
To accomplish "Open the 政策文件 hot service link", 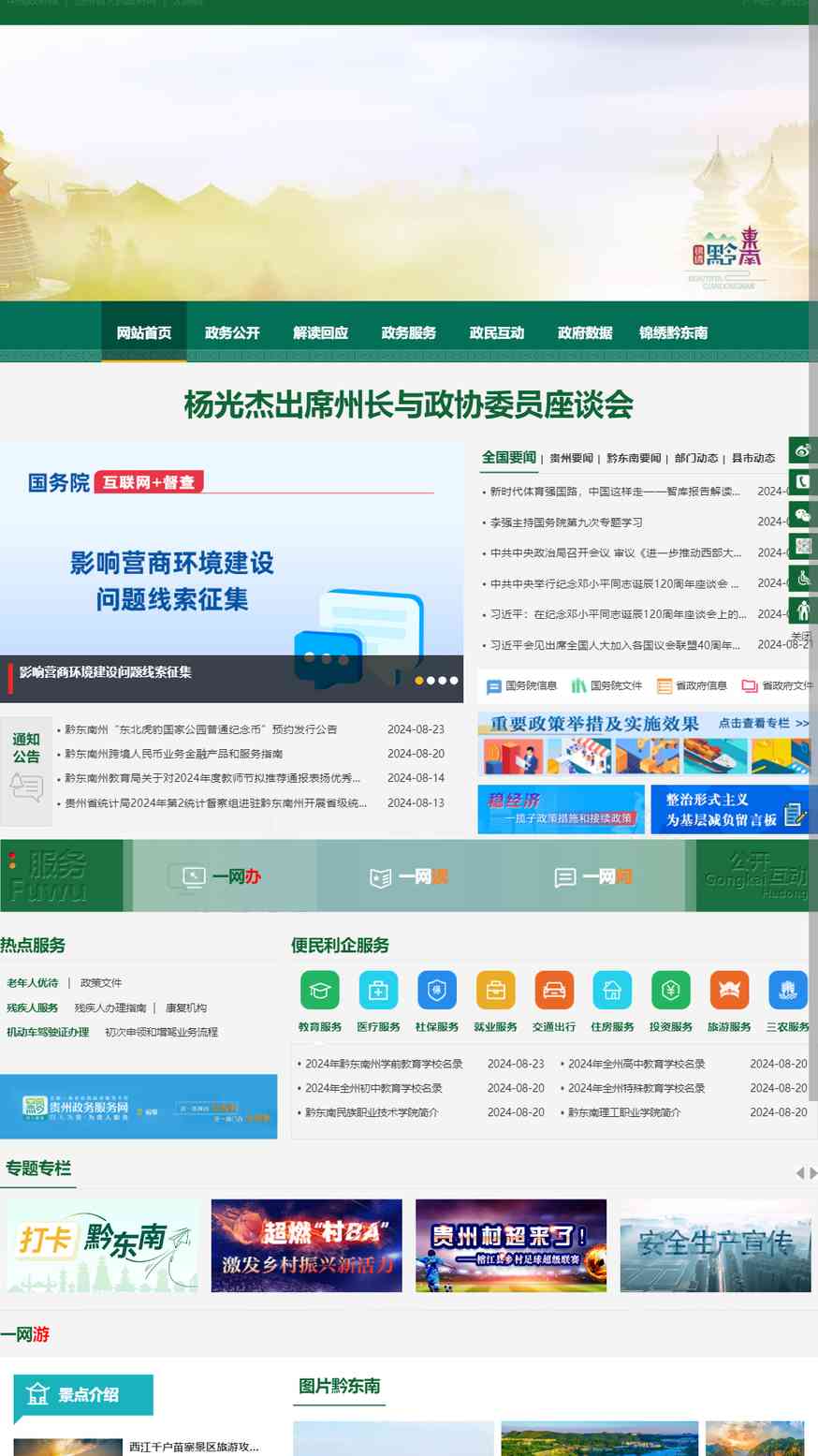I will pyautogui.click(x=101, y=983).
